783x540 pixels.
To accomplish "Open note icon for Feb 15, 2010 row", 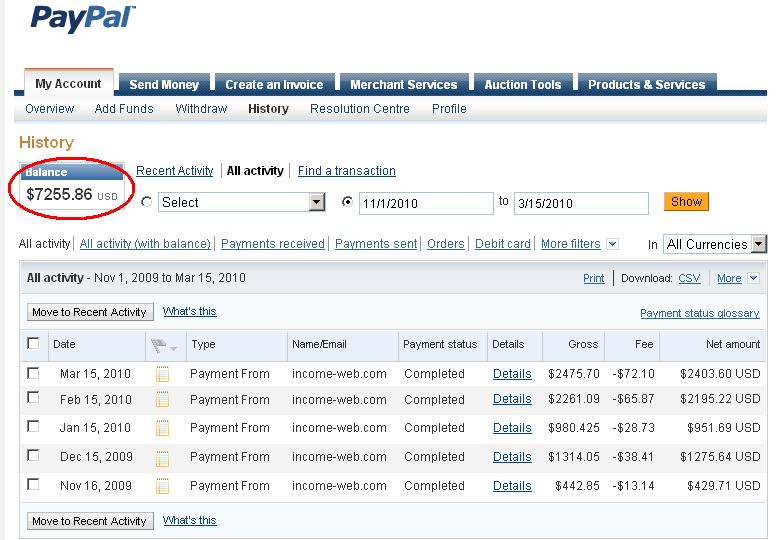I will 162,400.
